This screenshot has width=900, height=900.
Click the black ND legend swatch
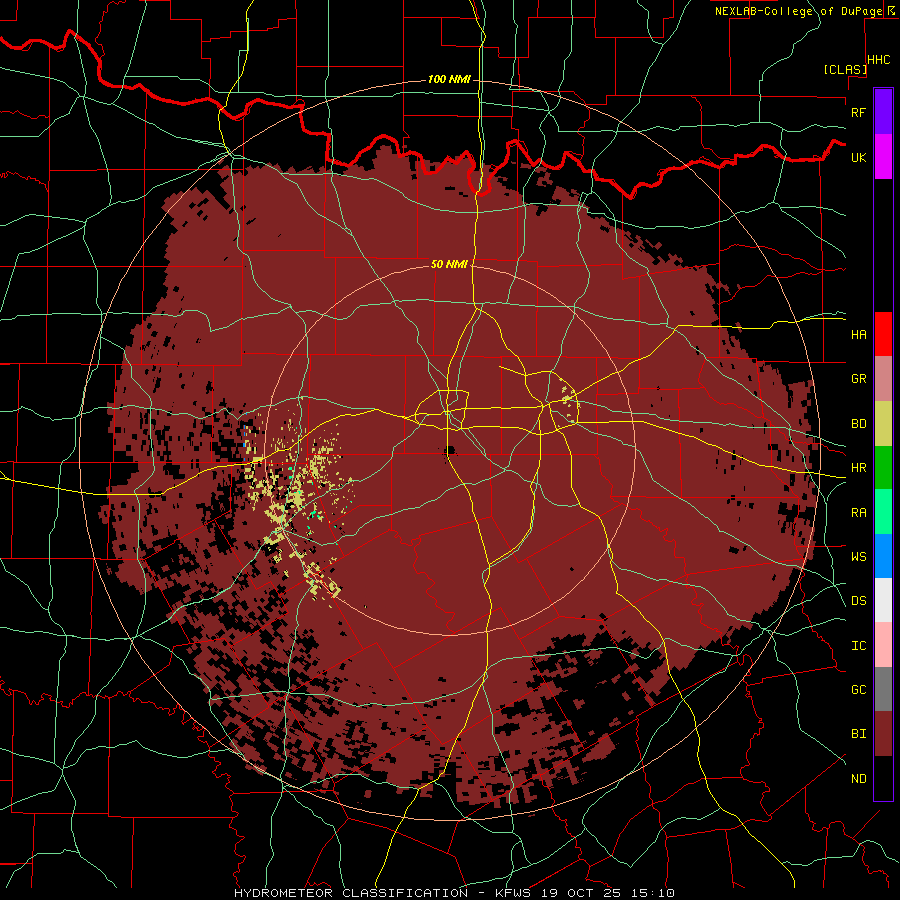883,778
